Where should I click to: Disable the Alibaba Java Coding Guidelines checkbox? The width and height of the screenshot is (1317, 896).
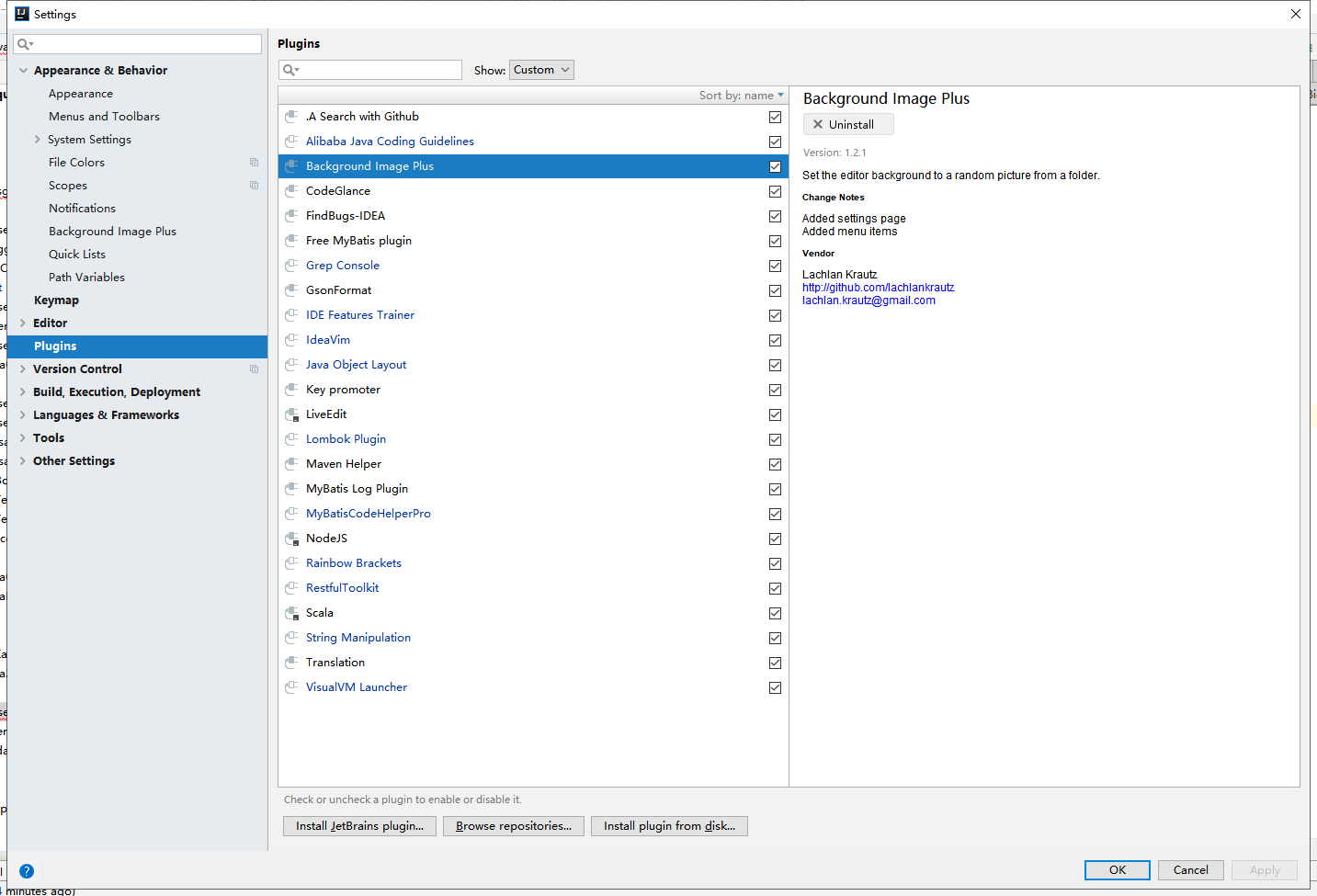[x=776, y=142]
